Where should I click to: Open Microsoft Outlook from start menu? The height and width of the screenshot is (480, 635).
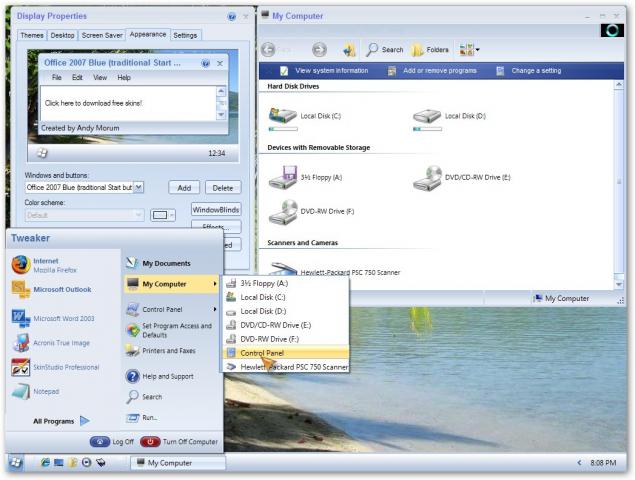(51, 290)
